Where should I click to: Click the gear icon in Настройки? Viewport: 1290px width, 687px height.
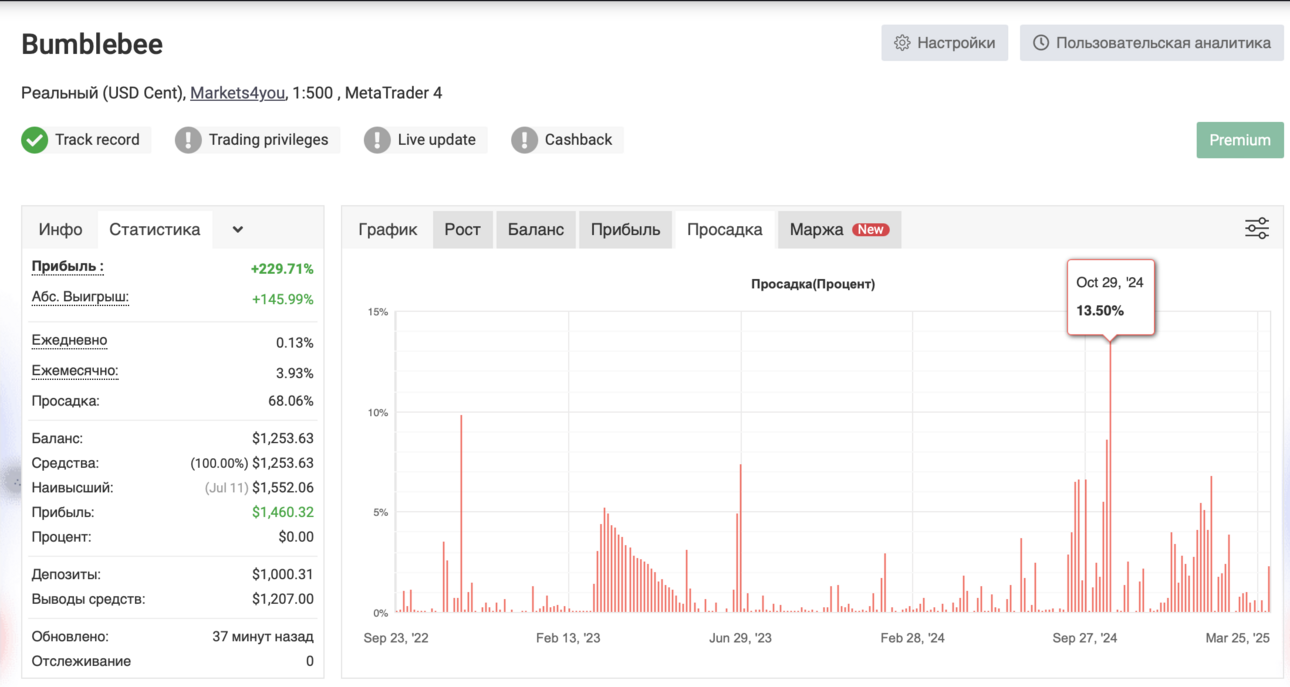click(x=902, y=43)
